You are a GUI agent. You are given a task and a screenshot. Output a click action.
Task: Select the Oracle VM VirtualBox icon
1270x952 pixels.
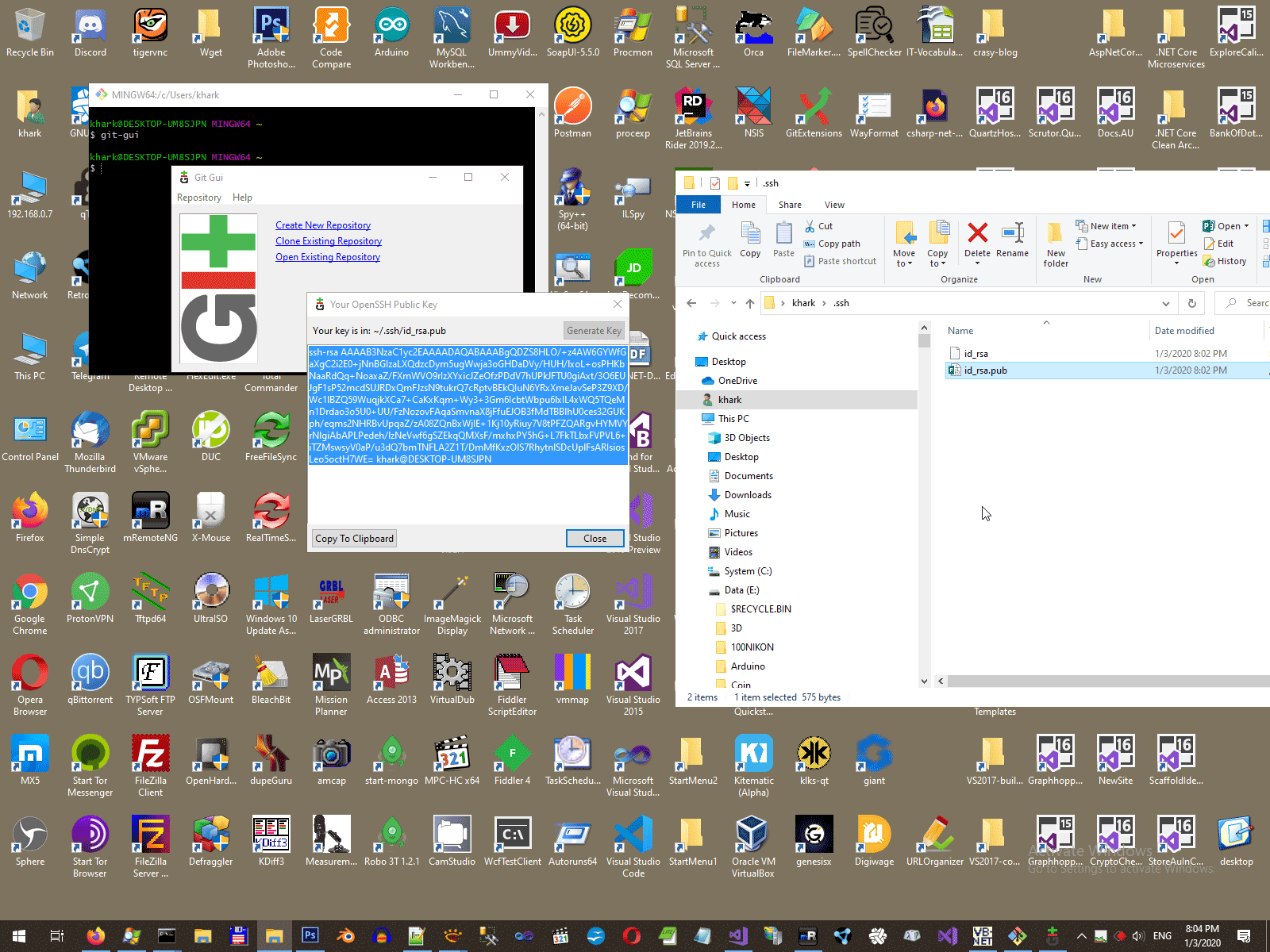752,846
